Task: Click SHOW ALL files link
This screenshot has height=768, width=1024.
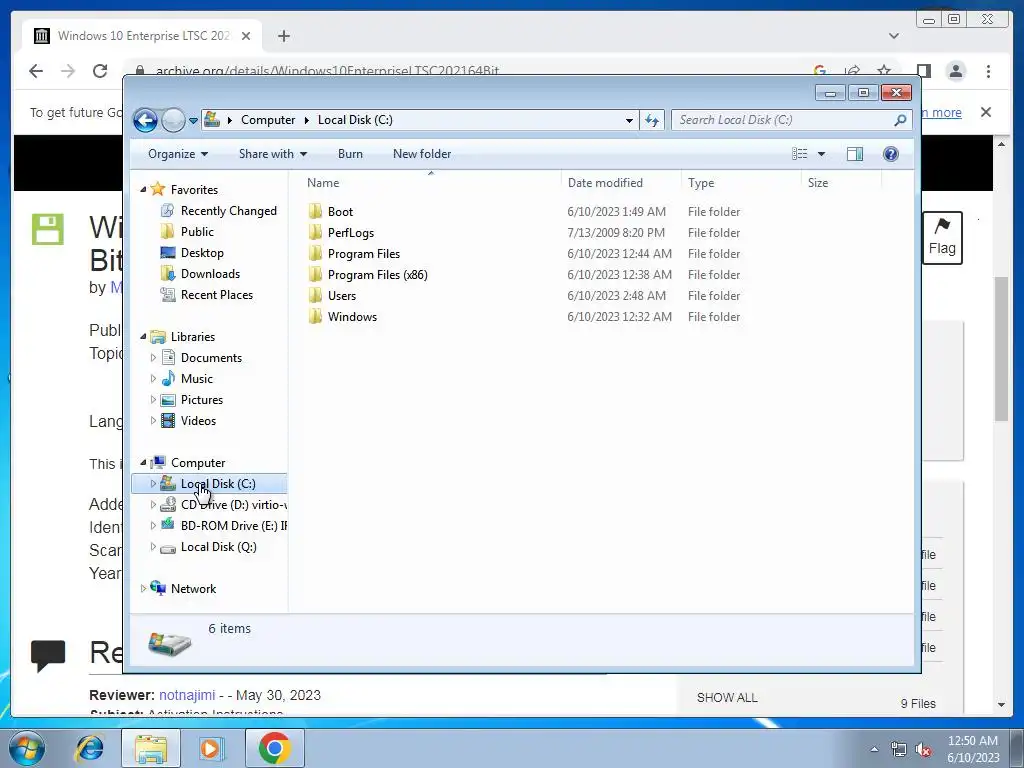Action: (x=727, y=697)
